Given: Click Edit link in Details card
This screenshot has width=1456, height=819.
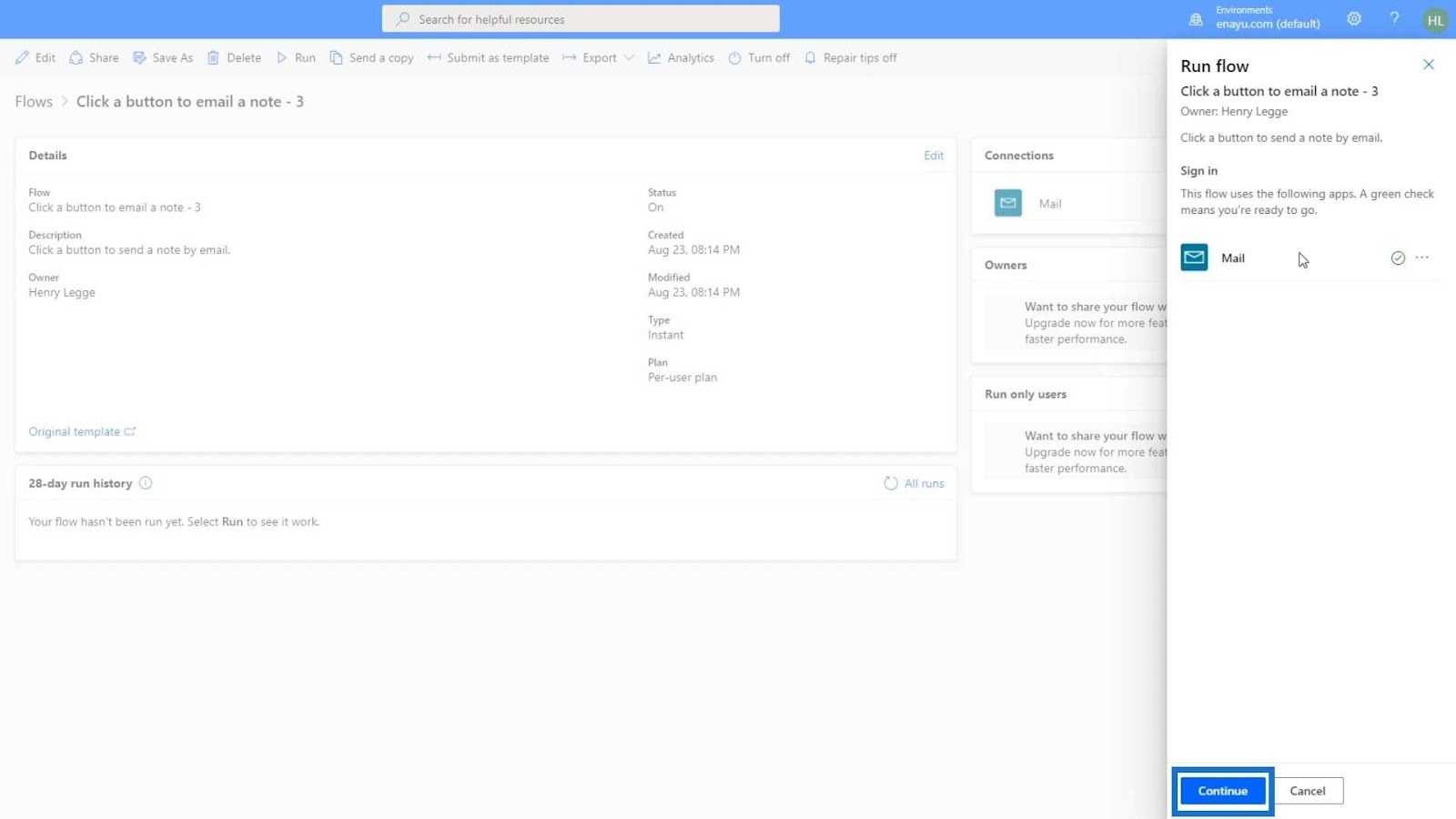Looking at the screenshot, I should (x=934, y=156).
